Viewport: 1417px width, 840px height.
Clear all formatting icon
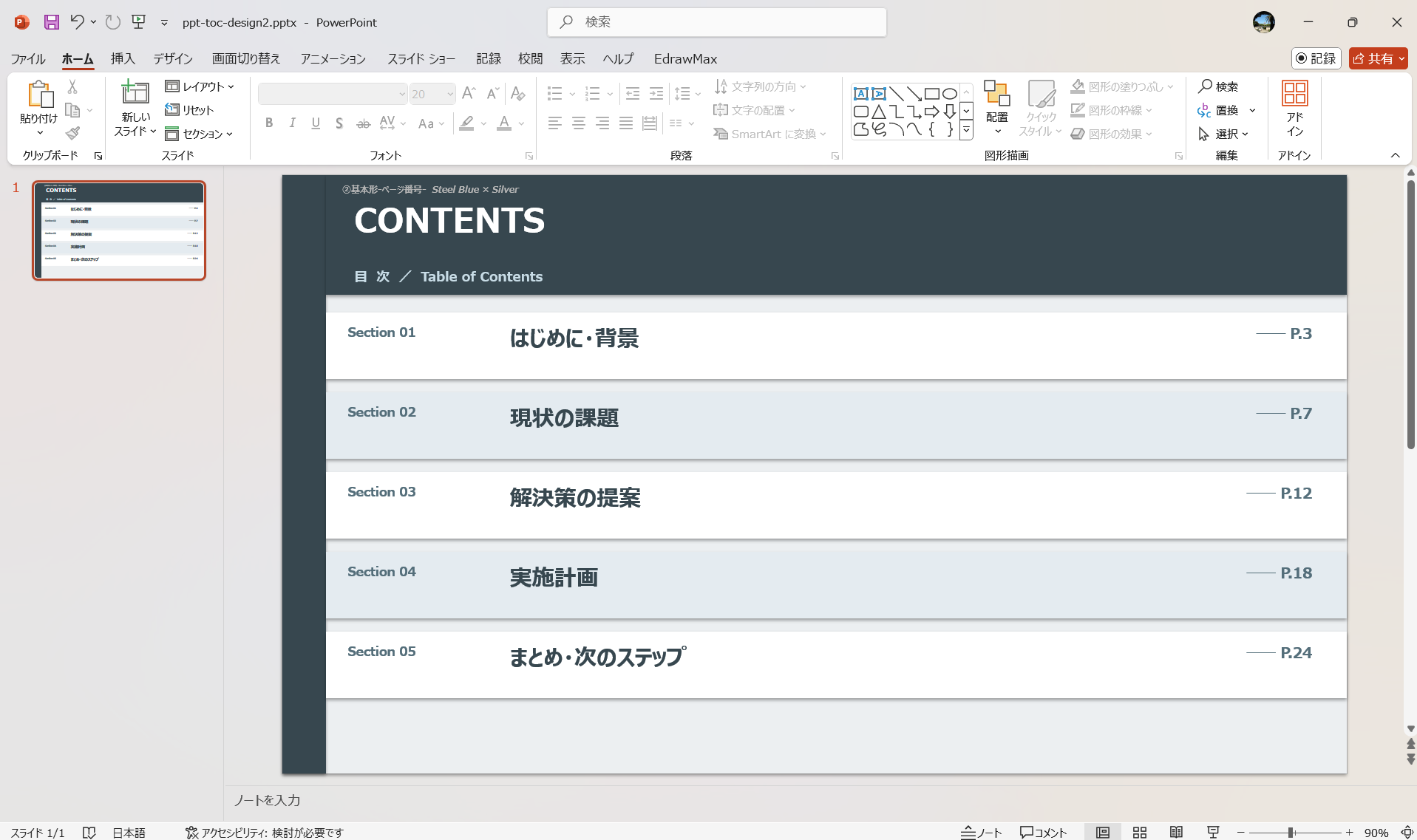coord(517,94)
